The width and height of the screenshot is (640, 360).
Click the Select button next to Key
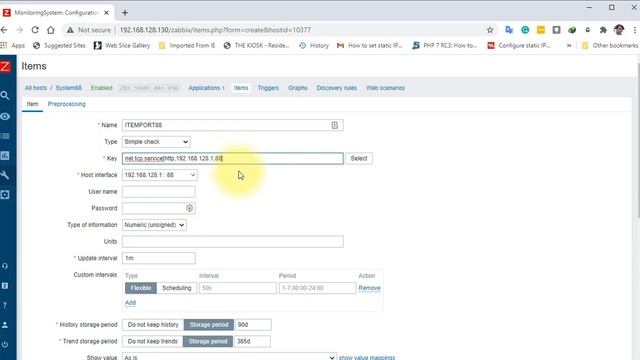(359, 158)
